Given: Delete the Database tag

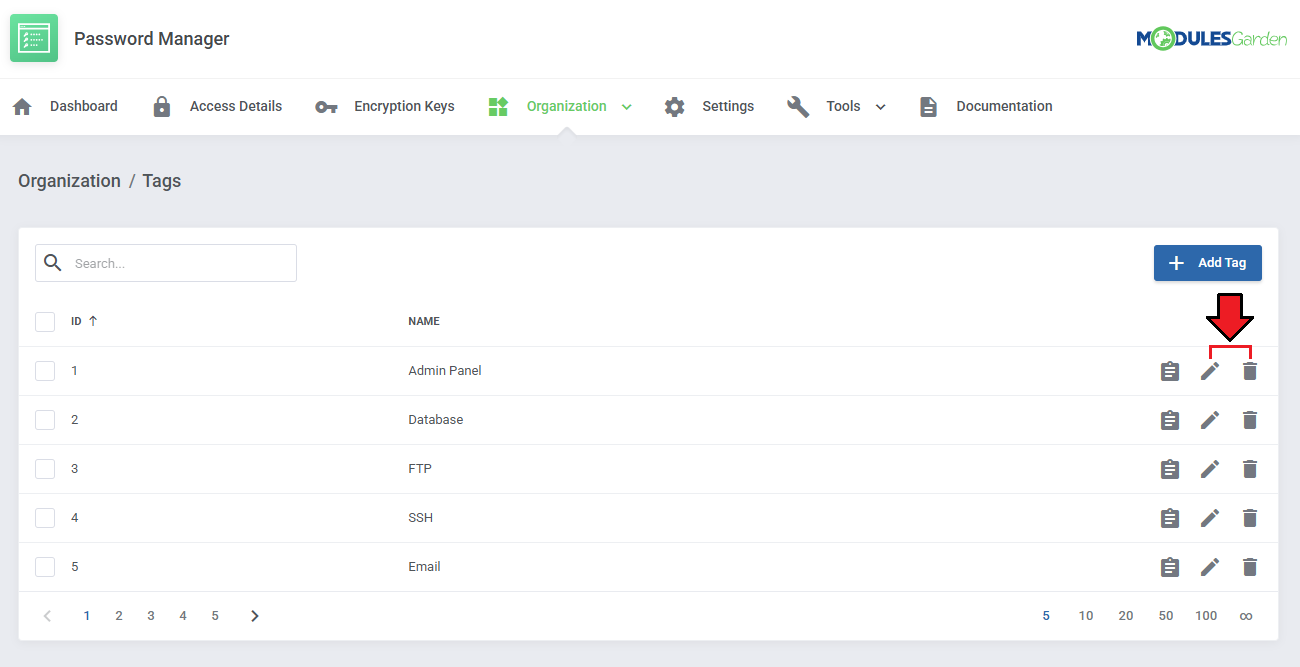Looking at the screenshot, I should tap(1250, 420).
